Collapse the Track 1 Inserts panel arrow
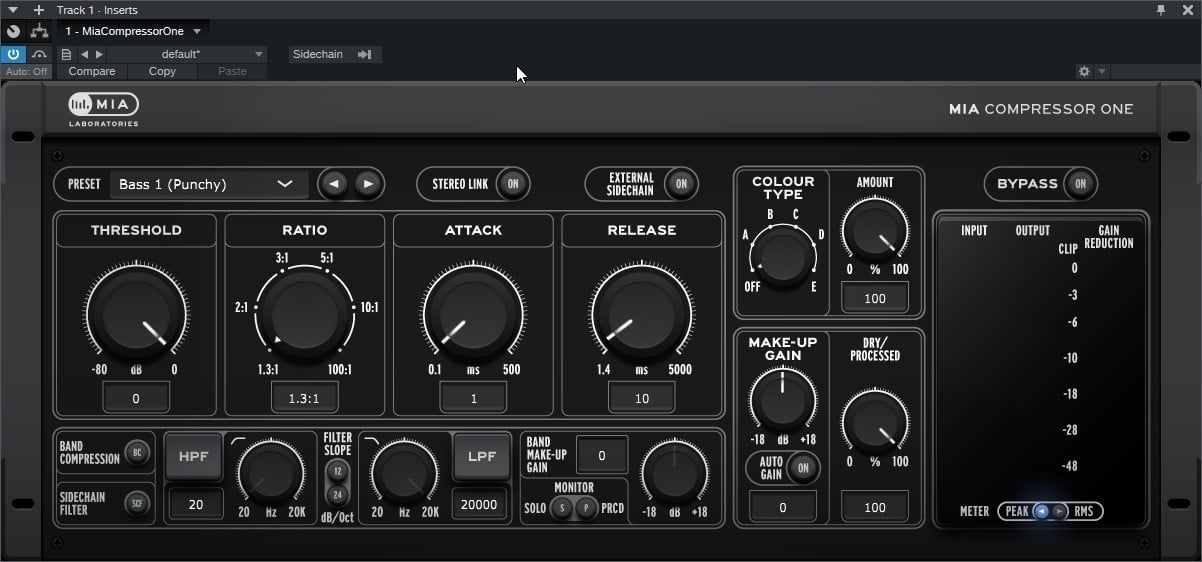The image size is (1202, 562). (x=13, y=9)
